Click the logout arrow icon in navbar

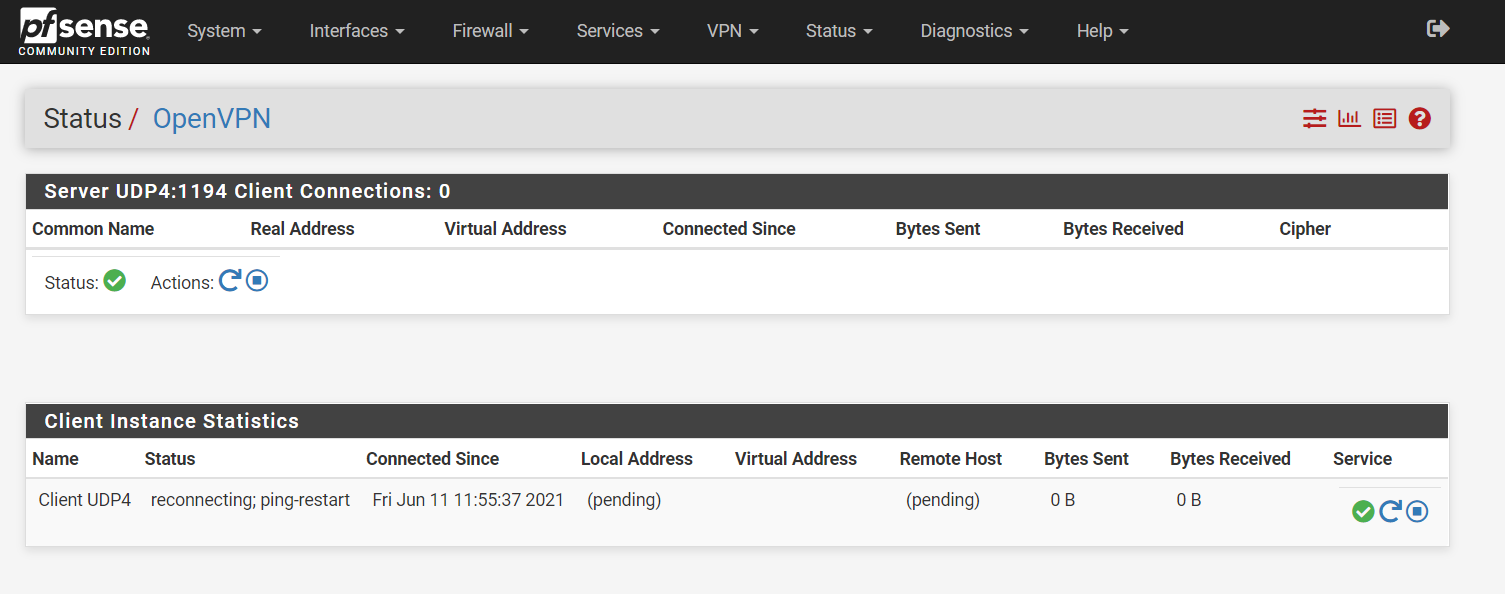(x=1438, y=29)
